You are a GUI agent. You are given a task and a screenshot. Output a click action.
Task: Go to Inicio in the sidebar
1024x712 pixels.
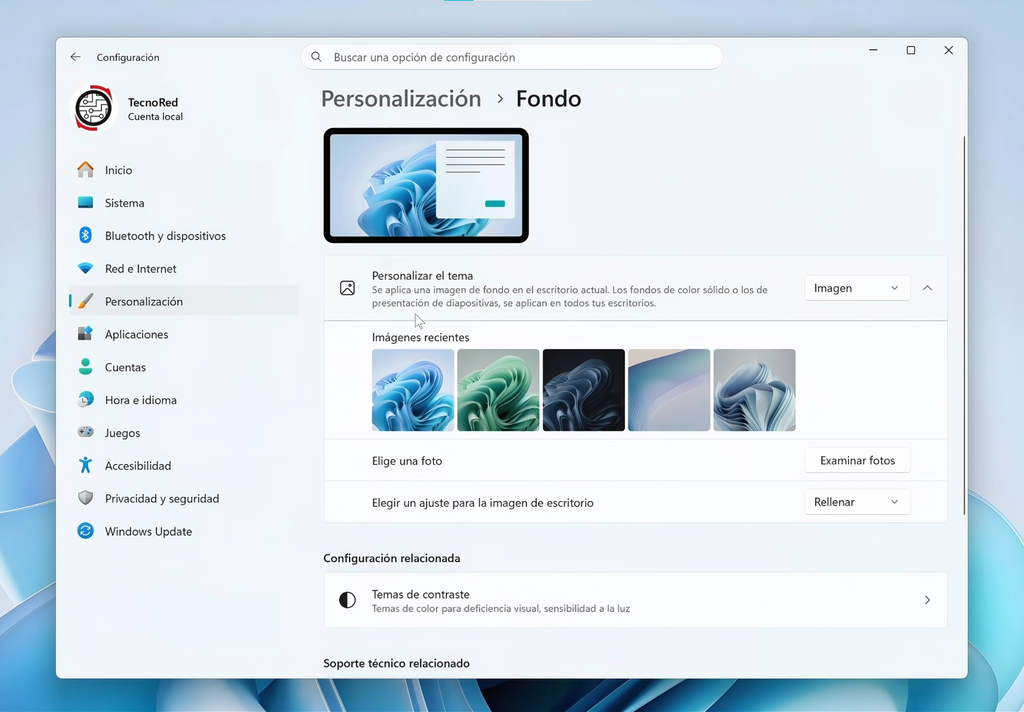[184, 170]
